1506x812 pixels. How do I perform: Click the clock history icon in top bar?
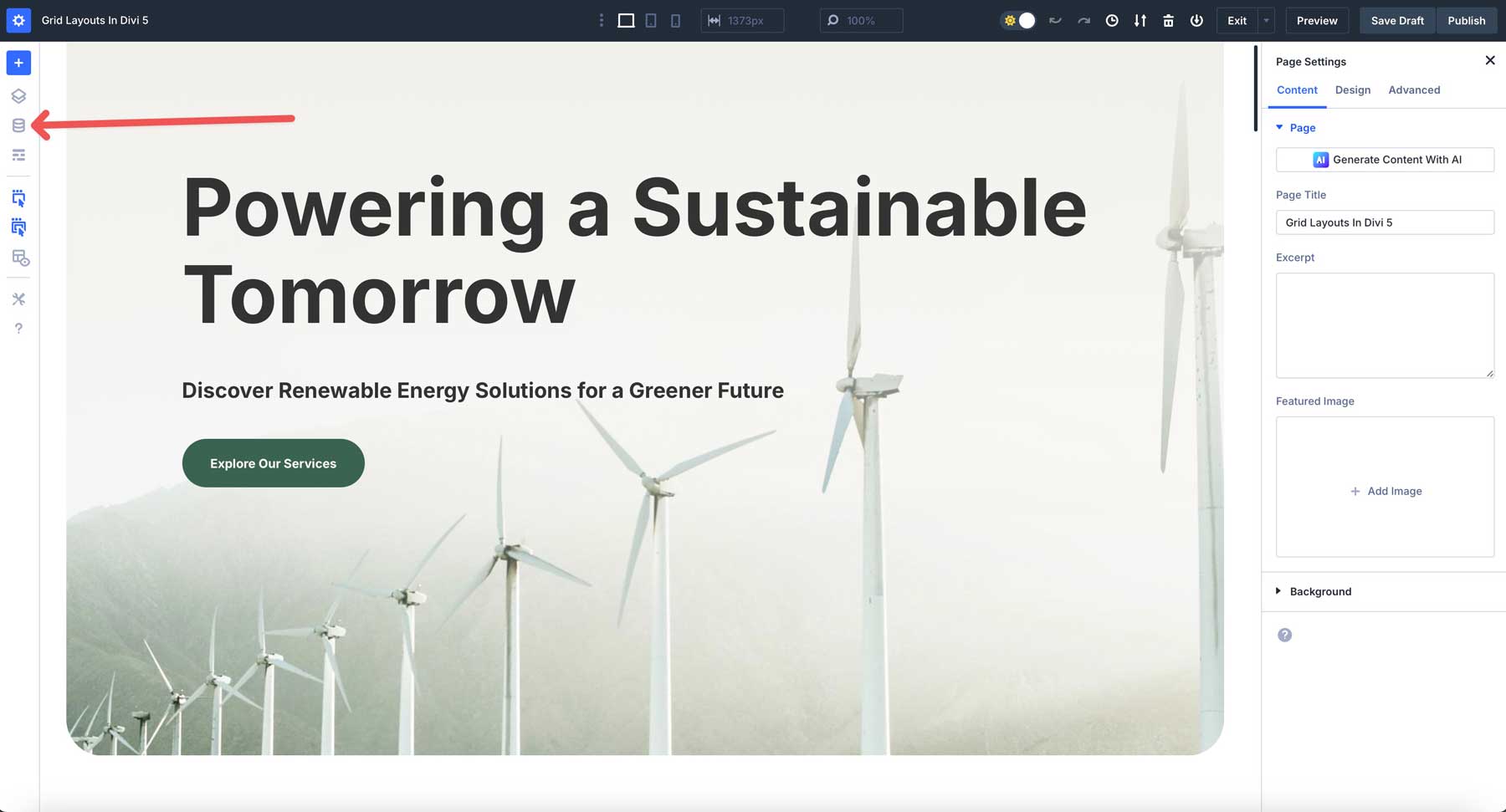(1112, 21)
